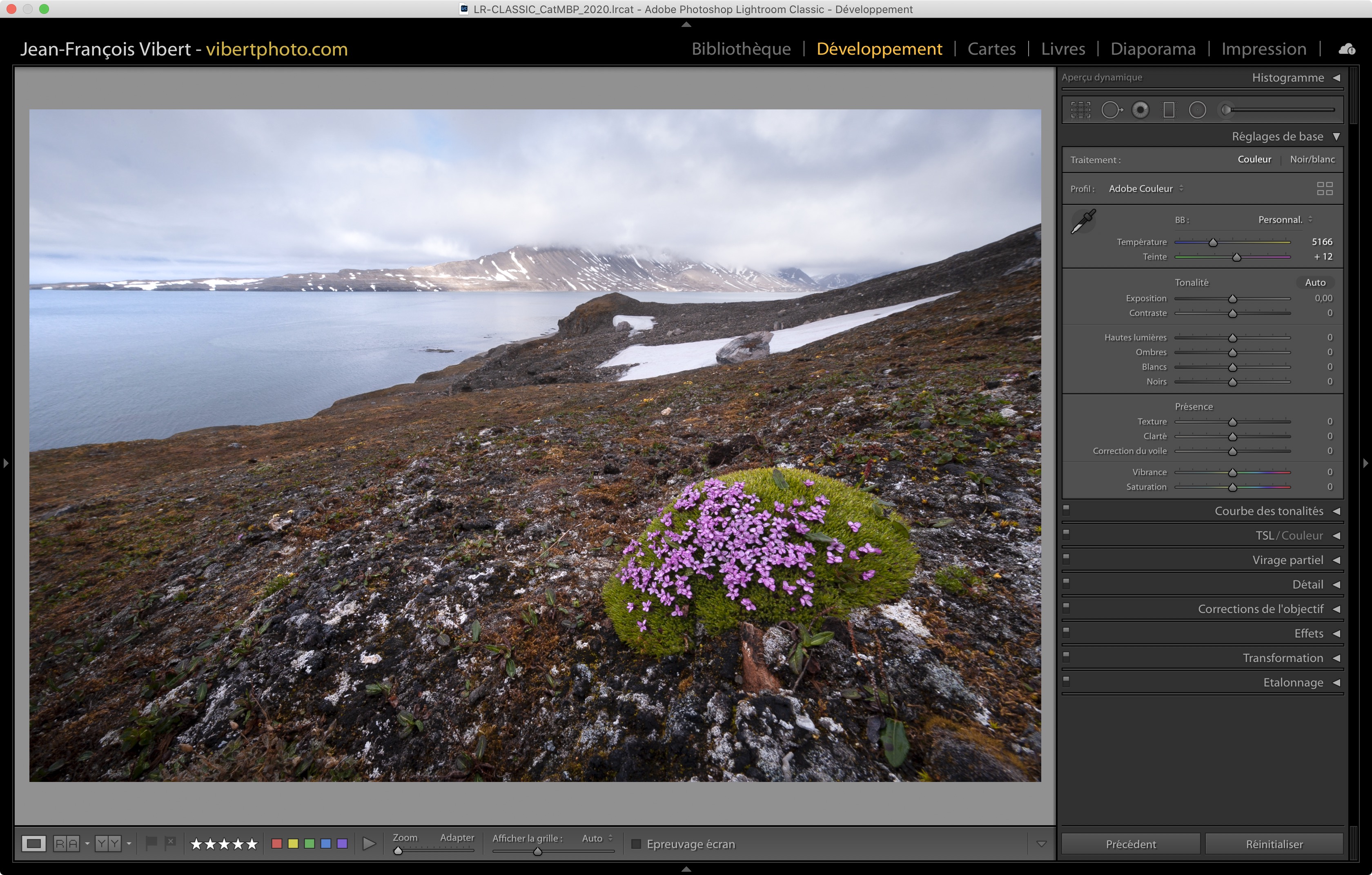Pick the Radial Filter tool

click(x=1197, y=110)
